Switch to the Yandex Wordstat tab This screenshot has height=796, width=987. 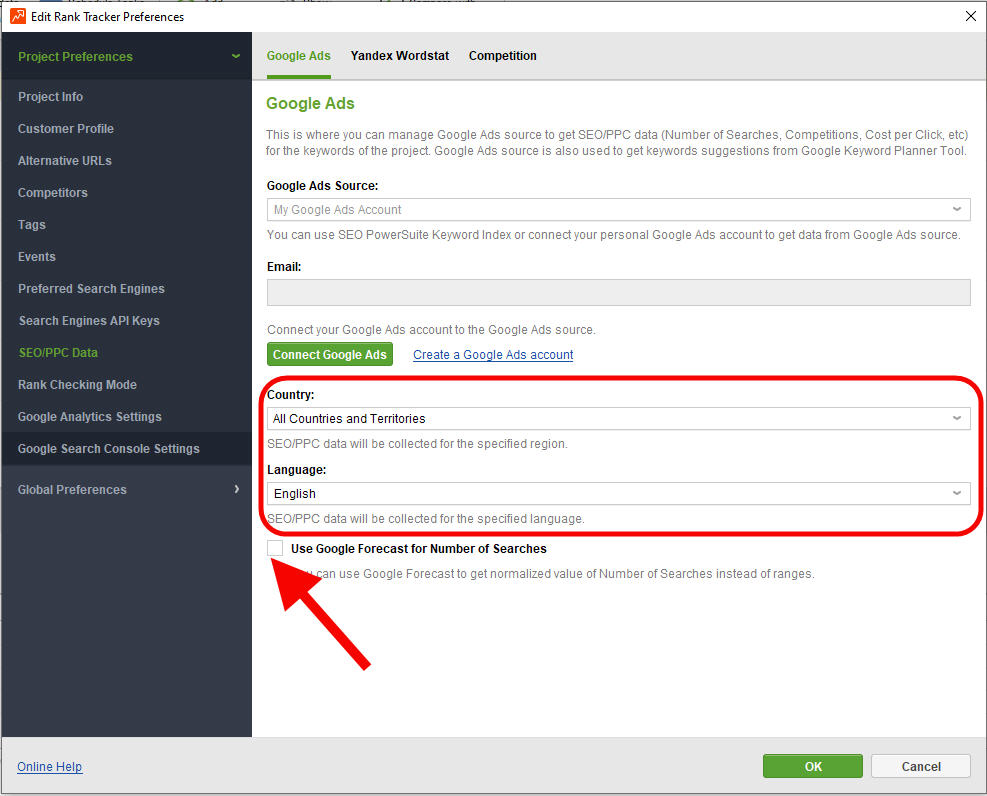pos(399,56)
